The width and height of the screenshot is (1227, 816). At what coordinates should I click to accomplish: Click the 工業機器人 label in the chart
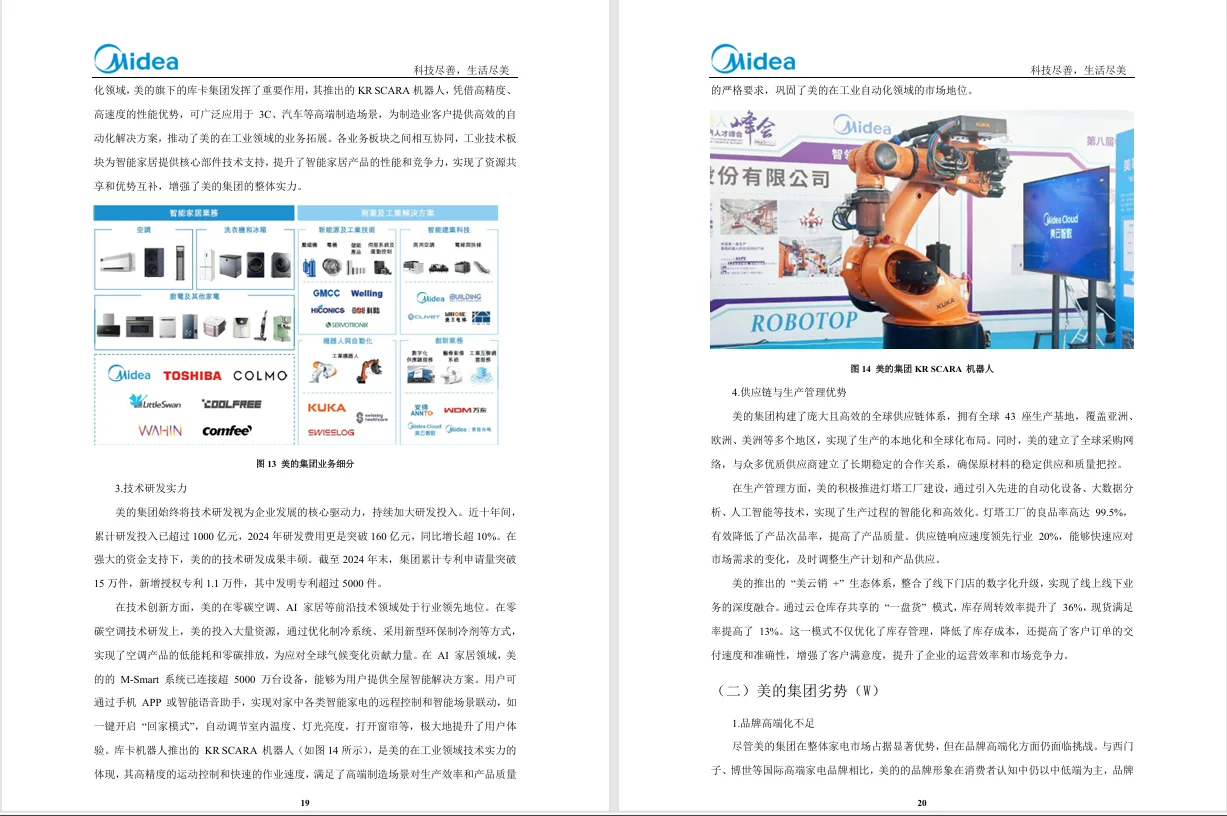(346, 356)
